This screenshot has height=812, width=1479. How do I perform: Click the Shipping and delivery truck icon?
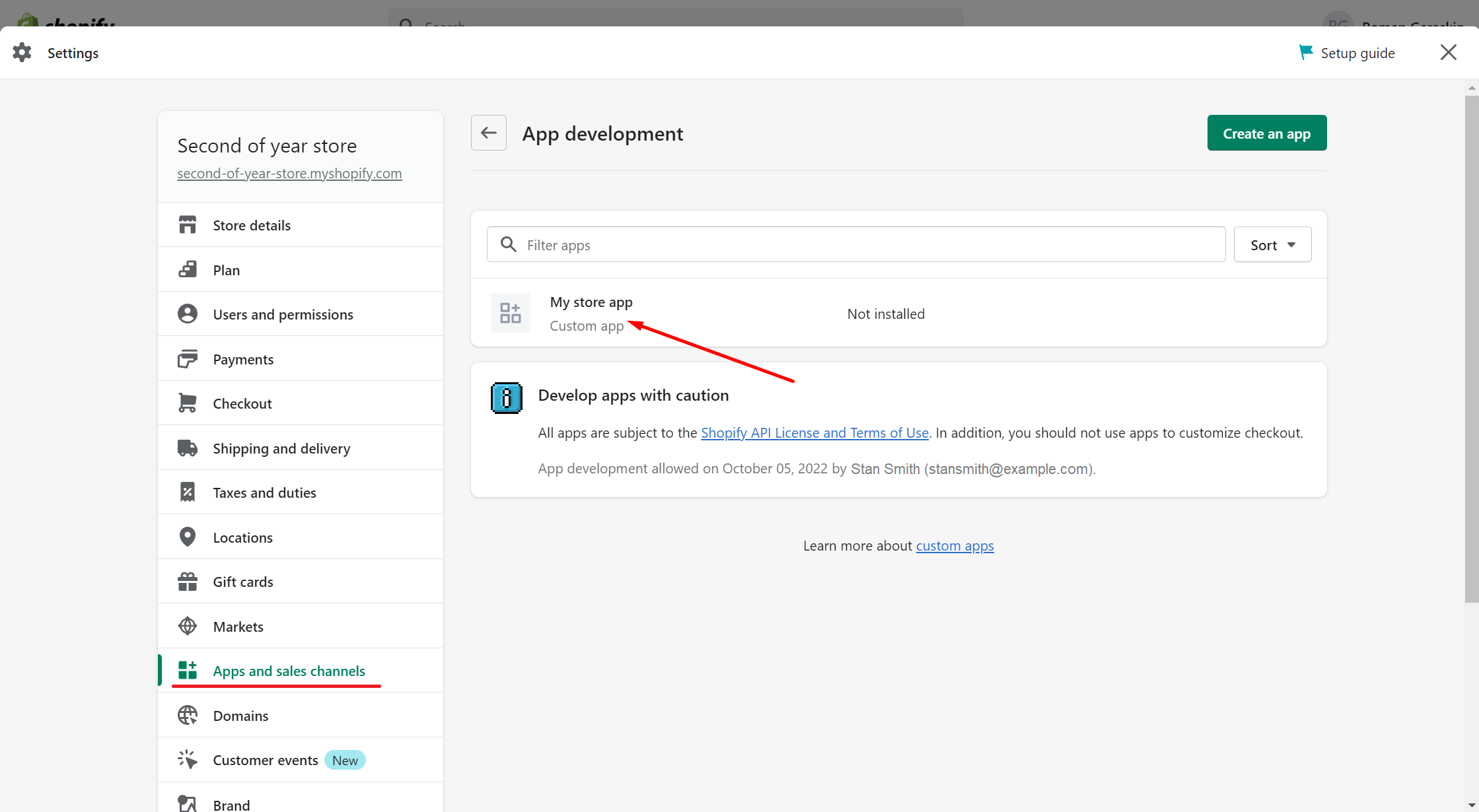188,448
